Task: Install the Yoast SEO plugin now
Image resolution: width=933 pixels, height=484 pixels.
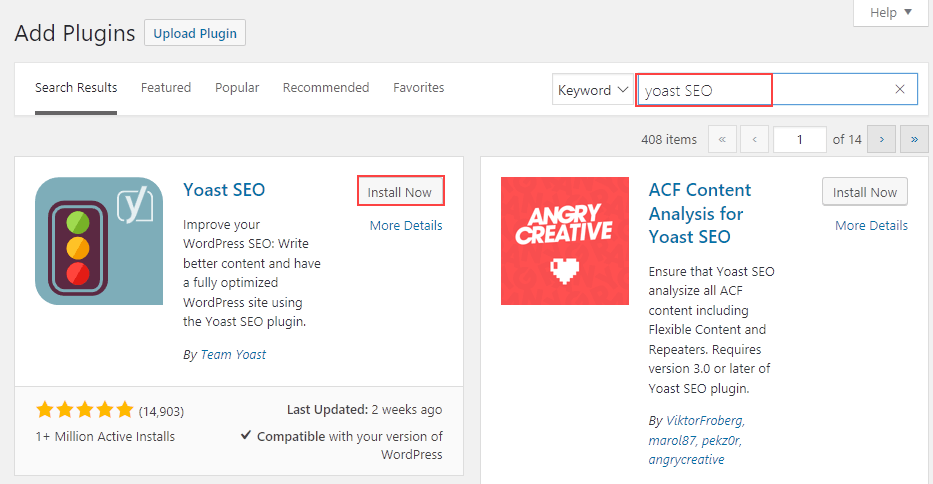Action: pyautogui.click(x=400, y=192)
